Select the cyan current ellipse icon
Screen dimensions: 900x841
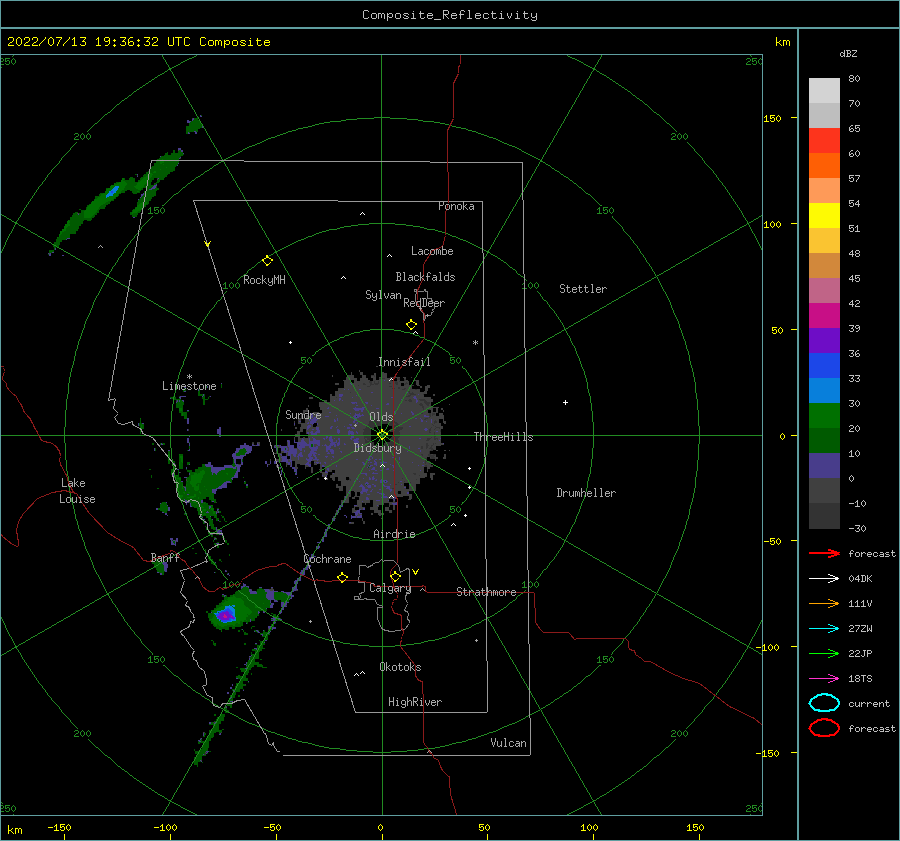tap(824, 703)
